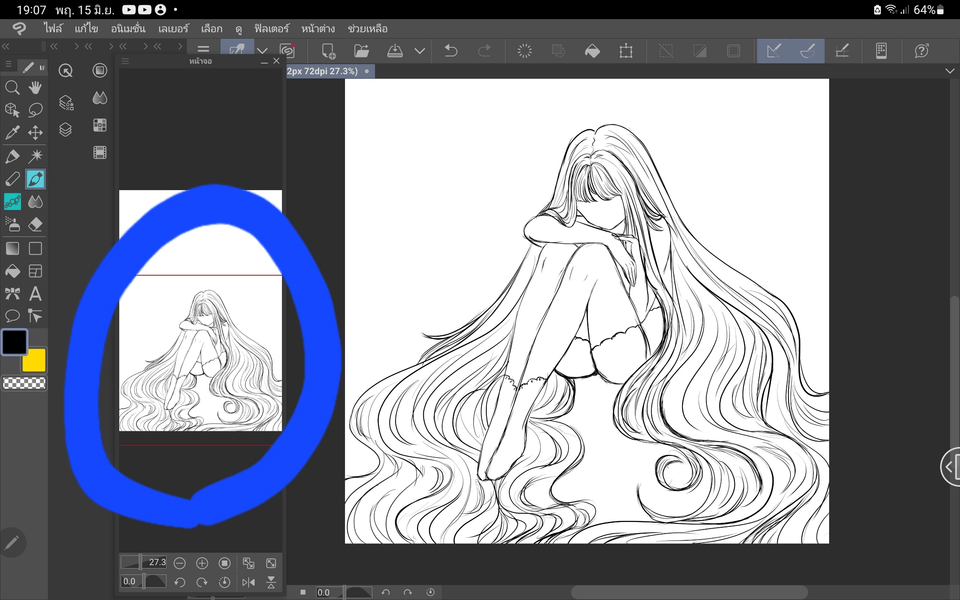Expand the right edge panel handle
Screen dimensions: 960x600
pos(950,467)
